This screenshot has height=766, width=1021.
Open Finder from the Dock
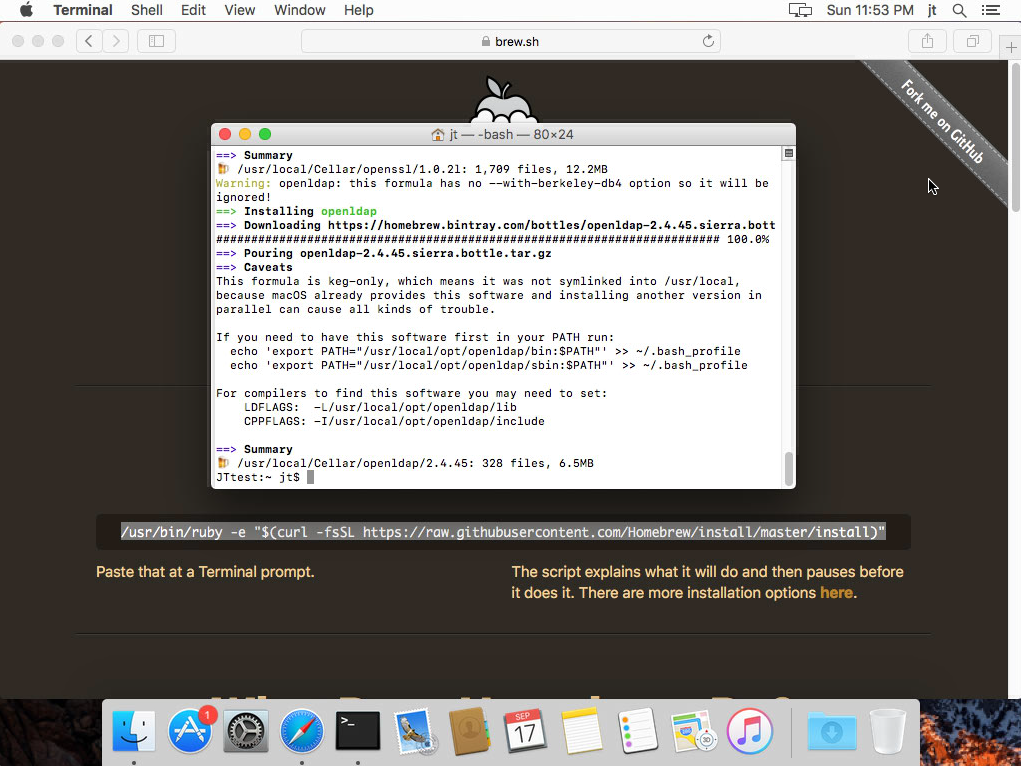pyautogui.click(x=134, y=731)
